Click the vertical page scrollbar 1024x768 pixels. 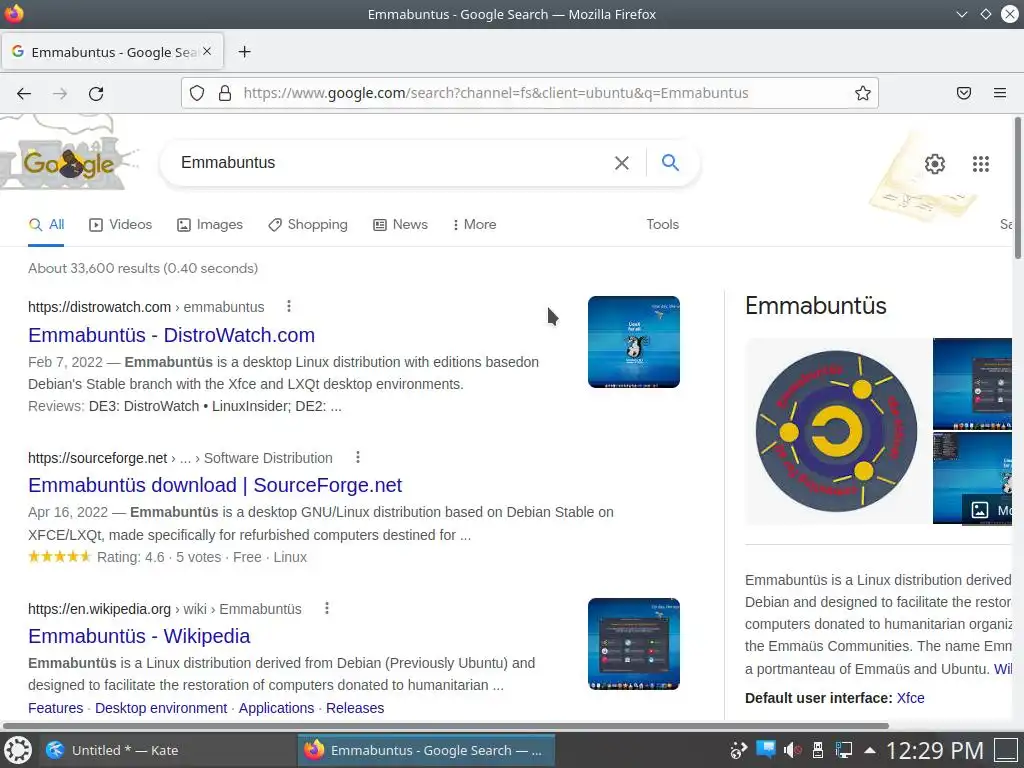(1018, 187)
